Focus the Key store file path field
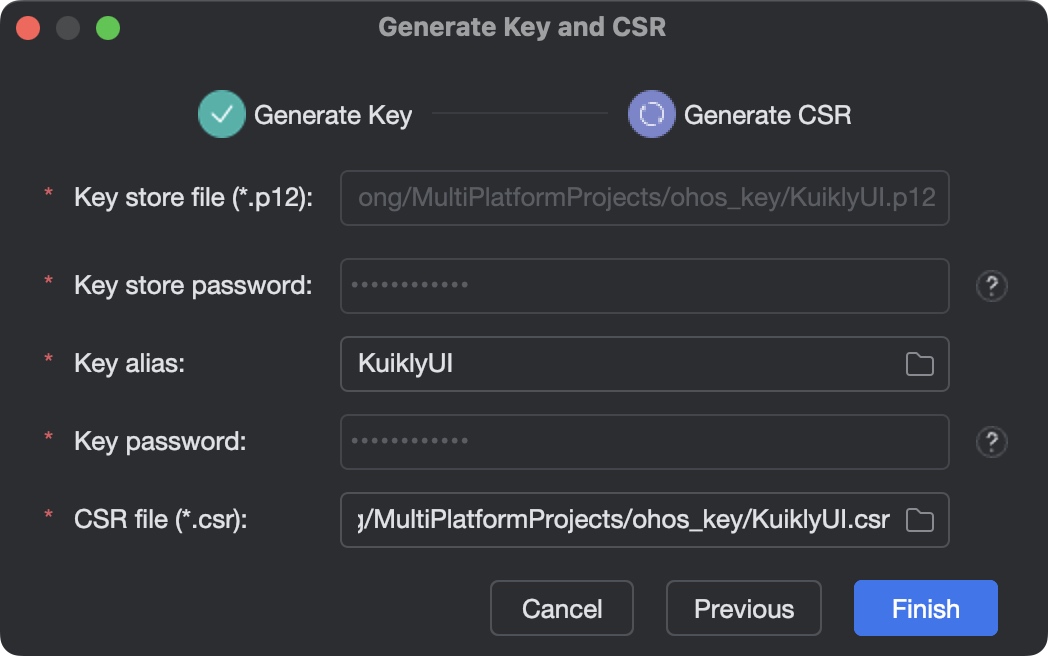This screenshot has height=656, width=1048. (x=644, y=198)
